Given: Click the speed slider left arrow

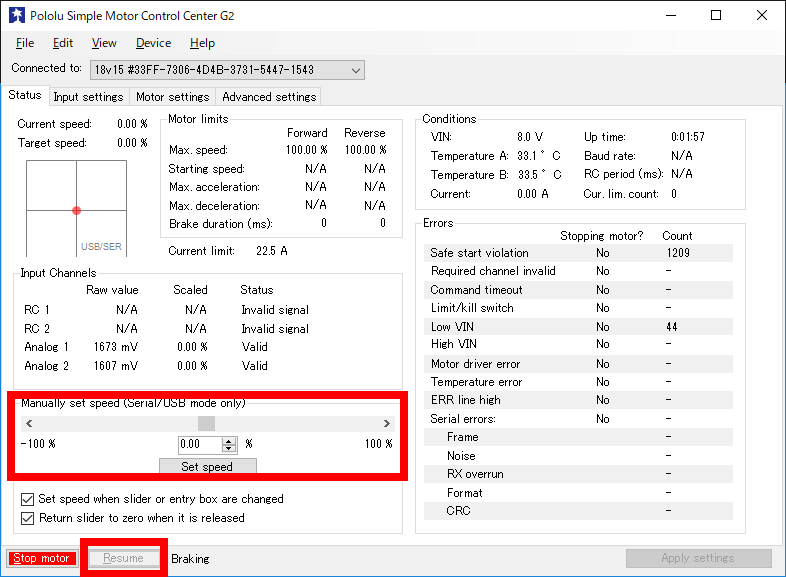Looking at the screenshot, I should pos(29,424).
